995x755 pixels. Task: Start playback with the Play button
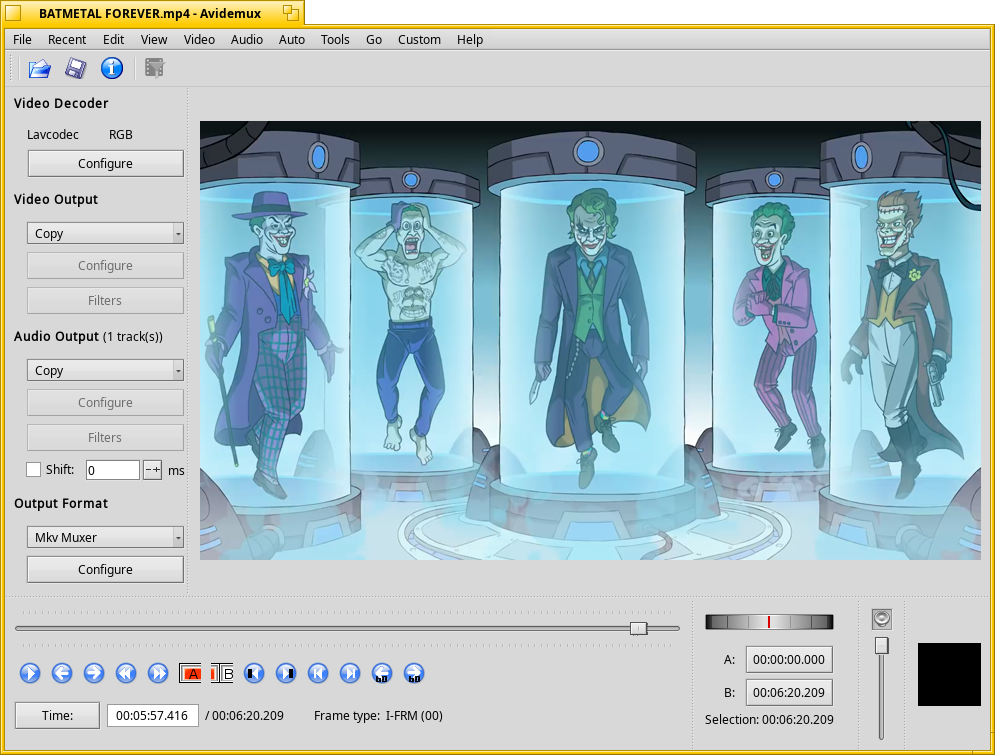(30, 673)
